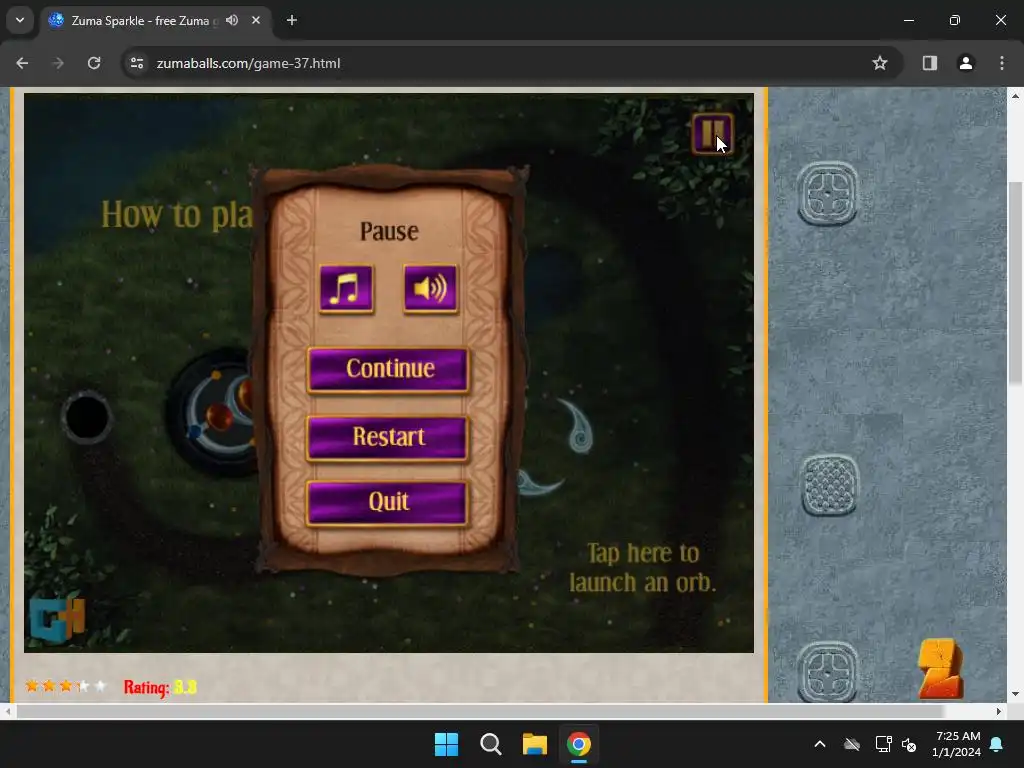Click the Continue button

pyautogui.click(x=389, y=369)
